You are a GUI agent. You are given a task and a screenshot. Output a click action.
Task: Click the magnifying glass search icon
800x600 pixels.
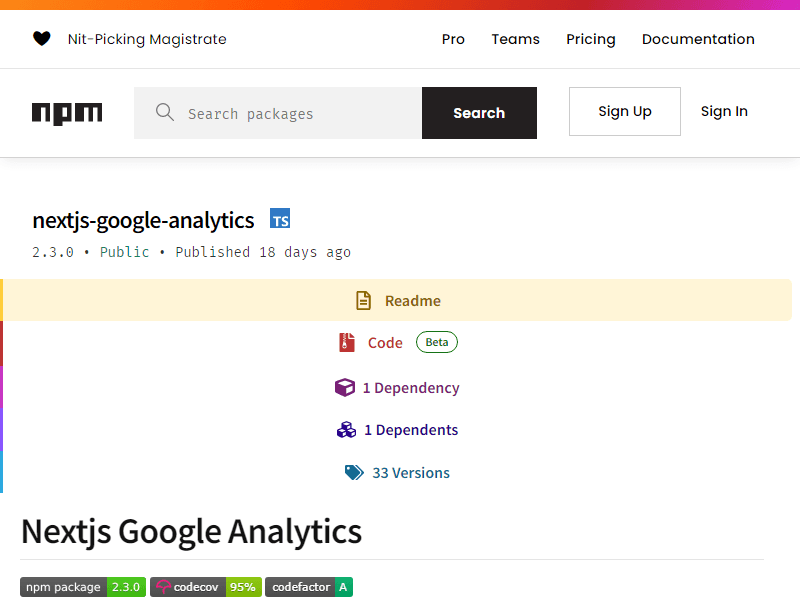[x=165, y=112]
